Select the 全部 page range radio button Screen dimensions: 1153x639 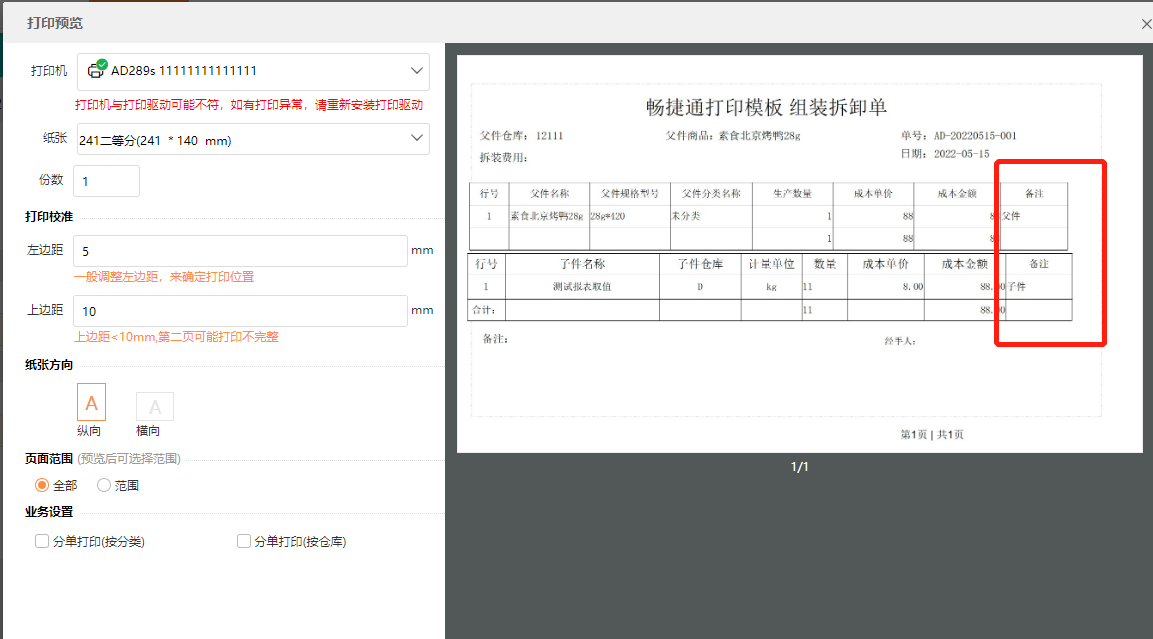coord(41,485)
